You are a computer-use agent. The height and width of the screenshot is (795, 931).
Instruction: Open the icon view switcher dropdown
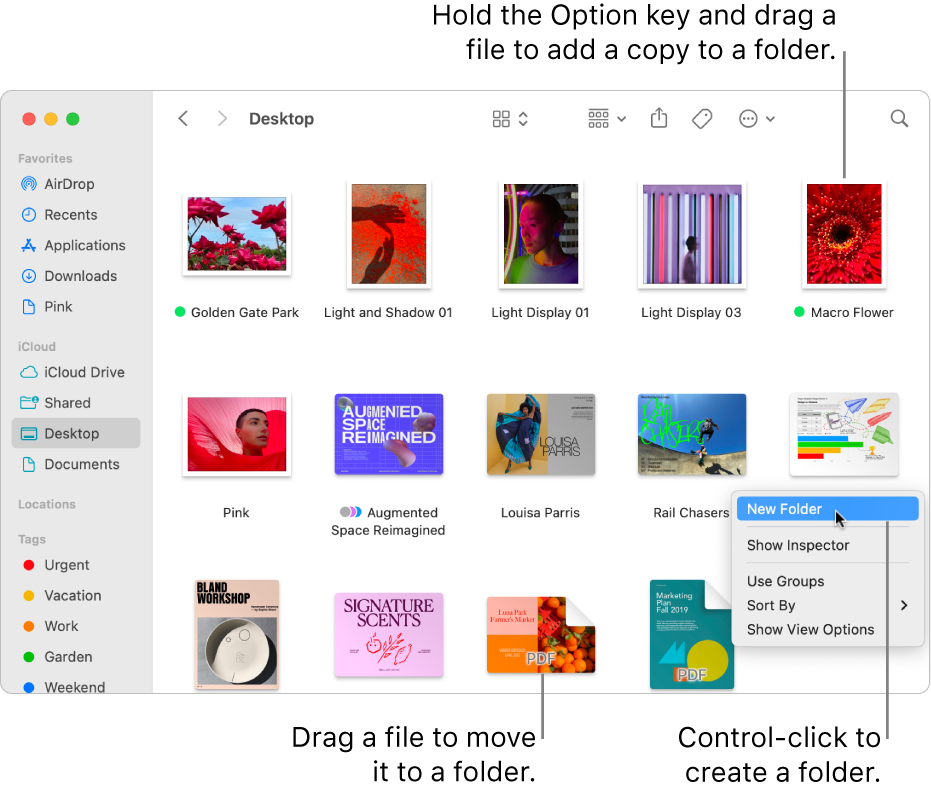[x=510, y=119]
